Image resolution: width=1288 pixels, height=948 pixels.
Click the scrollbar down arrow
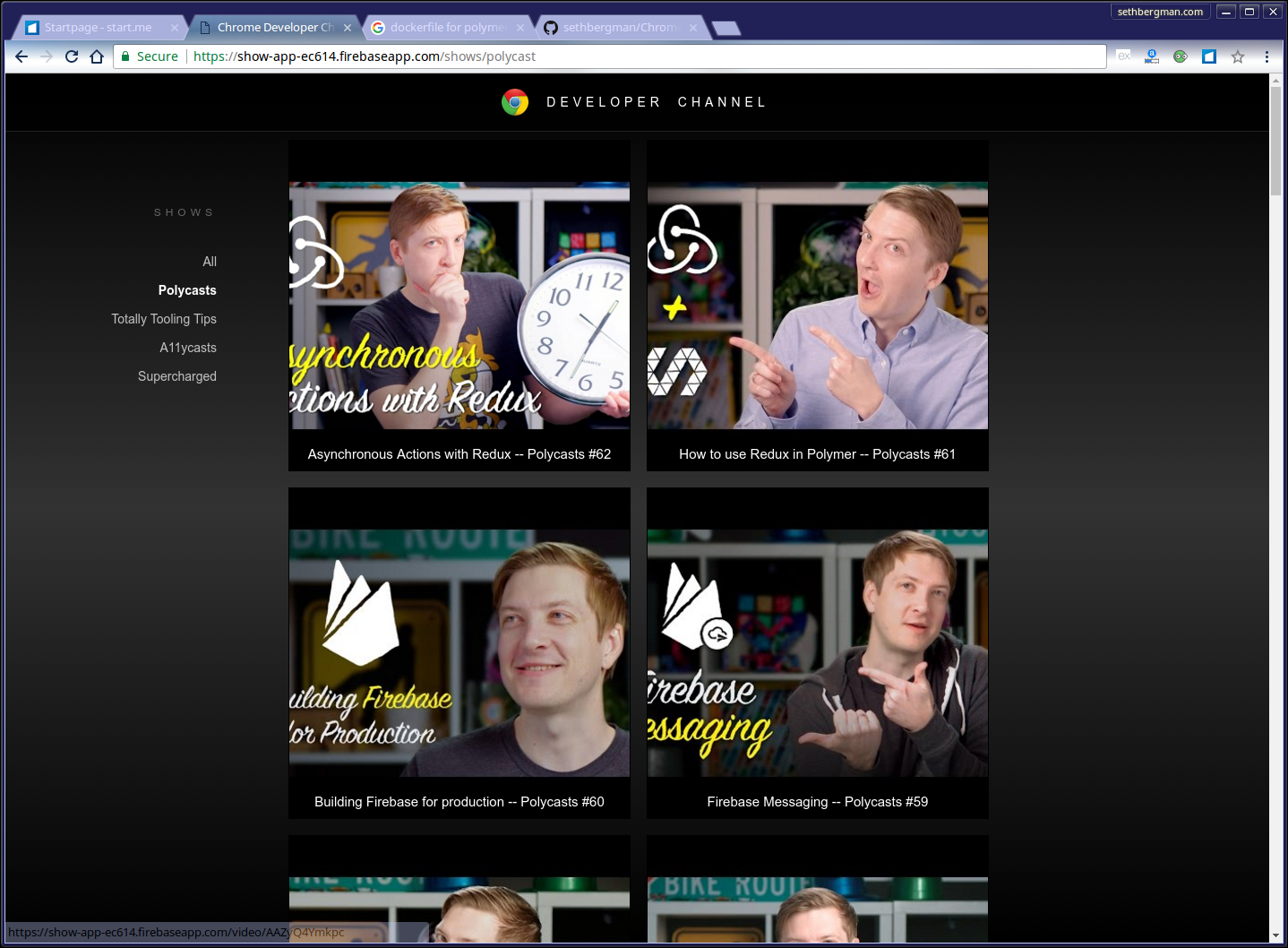pyautogui.click(x=1275, y=935)
